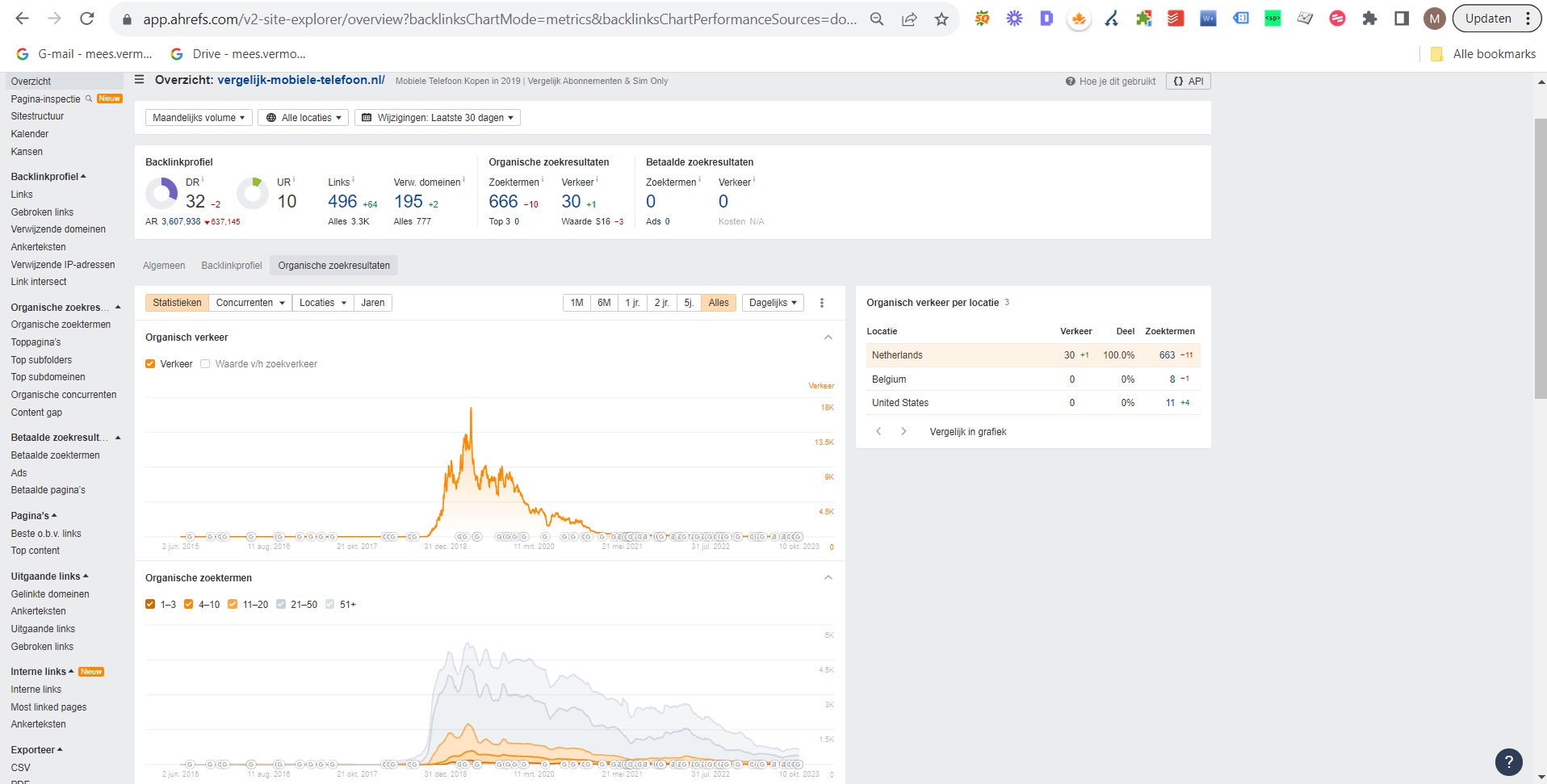Click the purple asterisk extension icon
The width and height of the screenshot is (1547, 784).
1014,18
